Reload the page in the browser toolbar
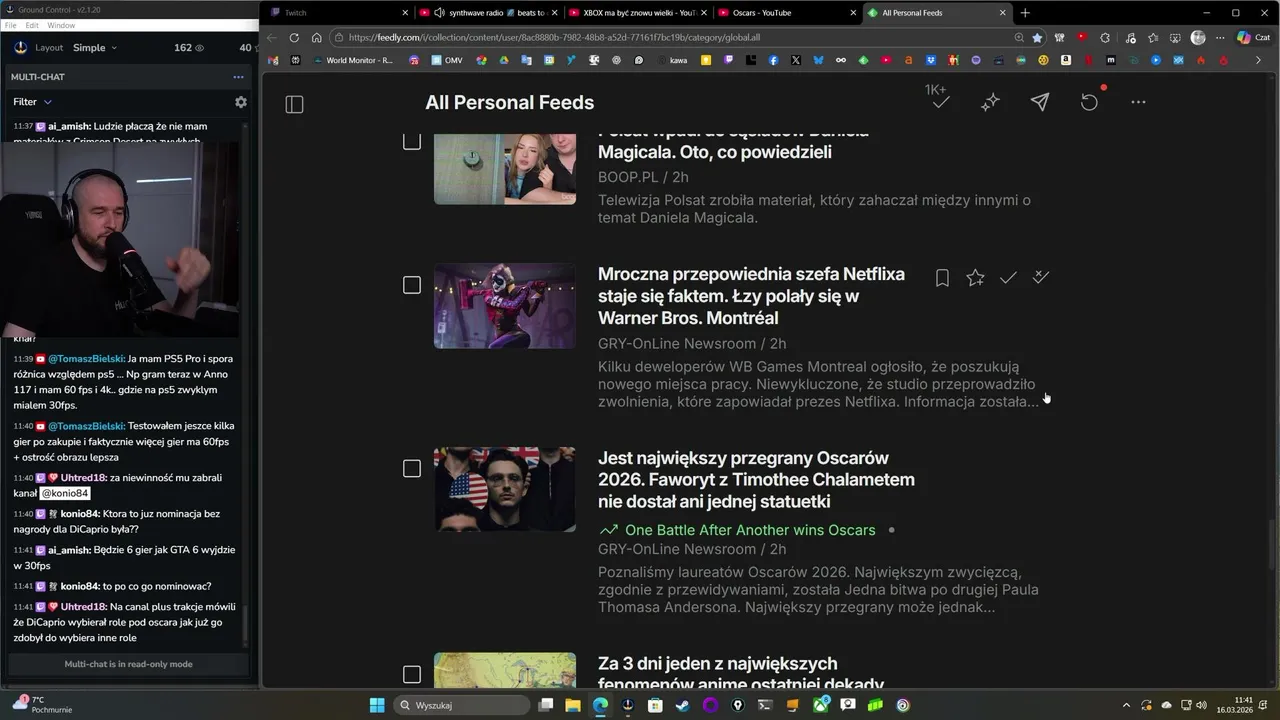1280x720 pixels. 294,38
